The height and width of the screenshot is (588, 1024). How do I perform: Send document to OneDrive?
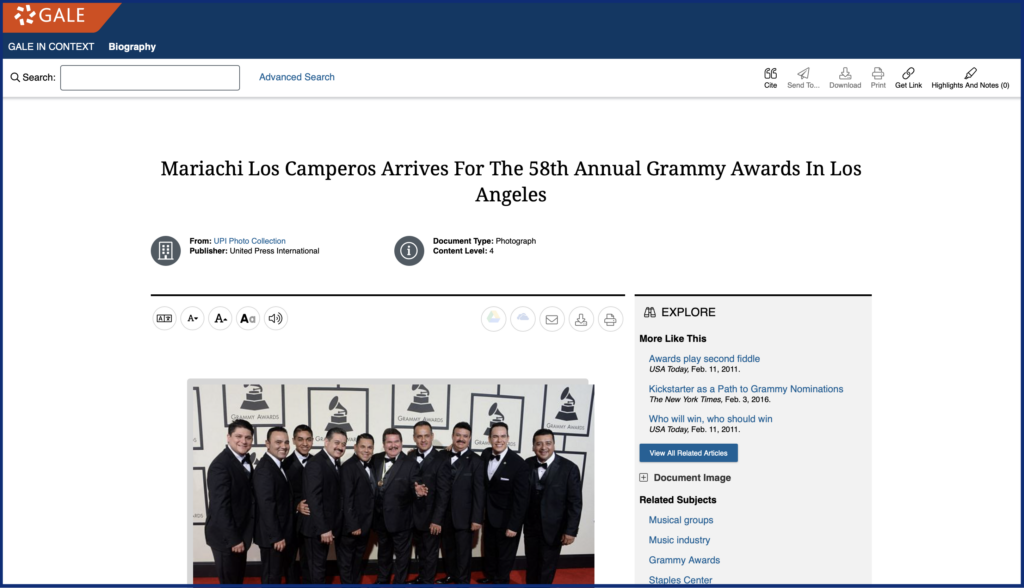pos(522,319)
